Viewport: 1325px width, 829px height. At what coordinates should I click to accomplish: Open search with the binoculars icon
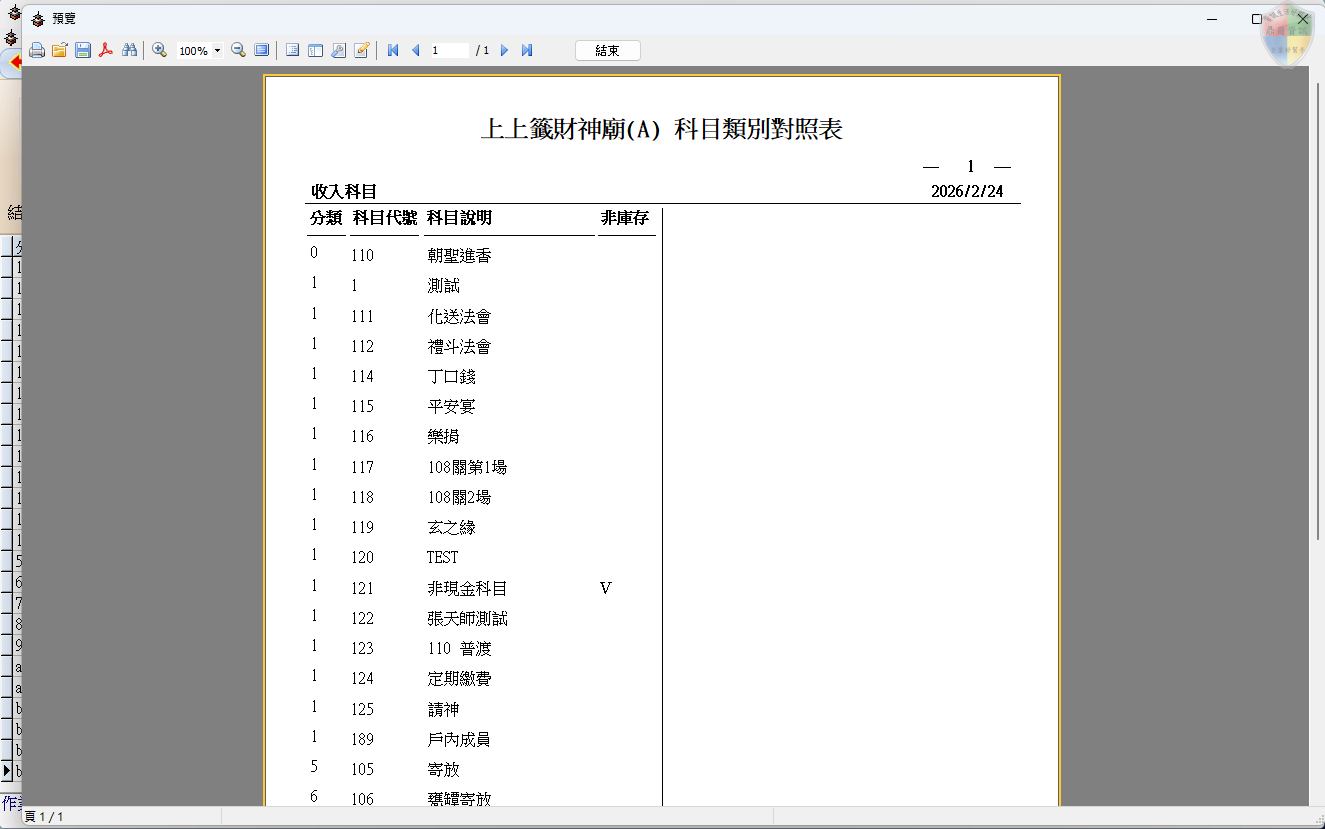point(130,49)
